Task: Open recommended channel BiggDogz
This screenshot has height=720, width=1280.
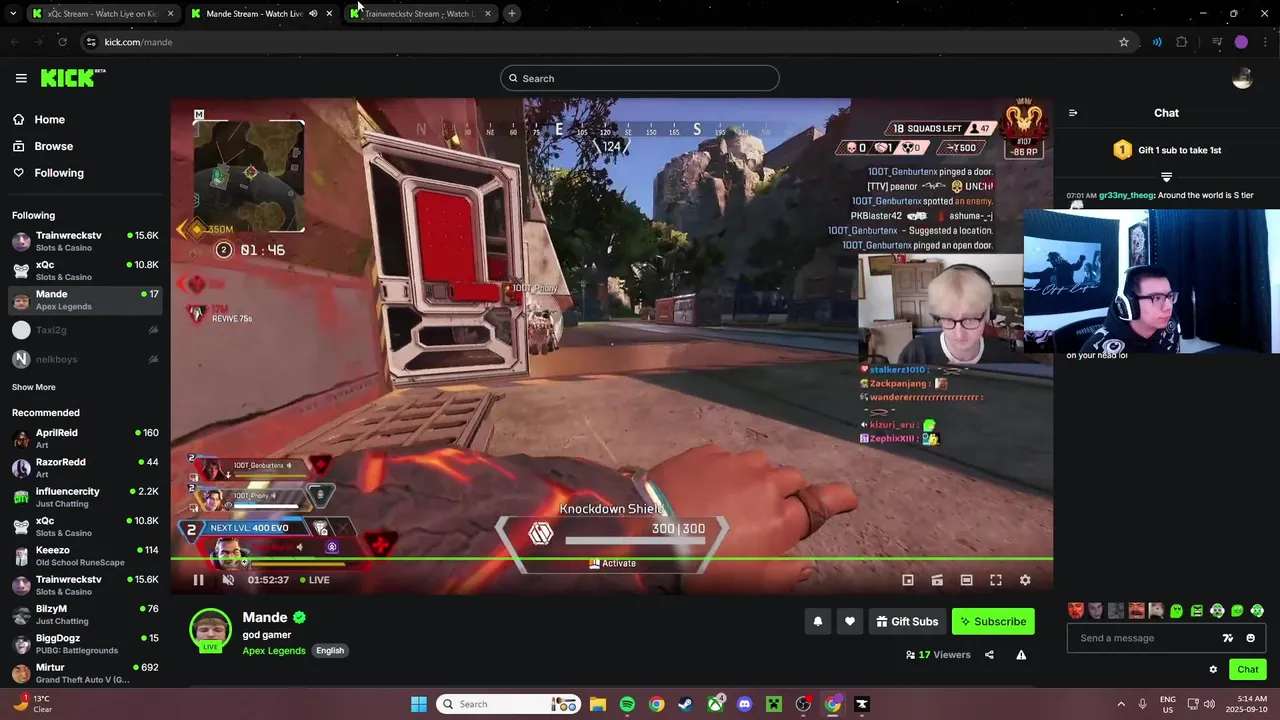Action: tap(85, 643)
